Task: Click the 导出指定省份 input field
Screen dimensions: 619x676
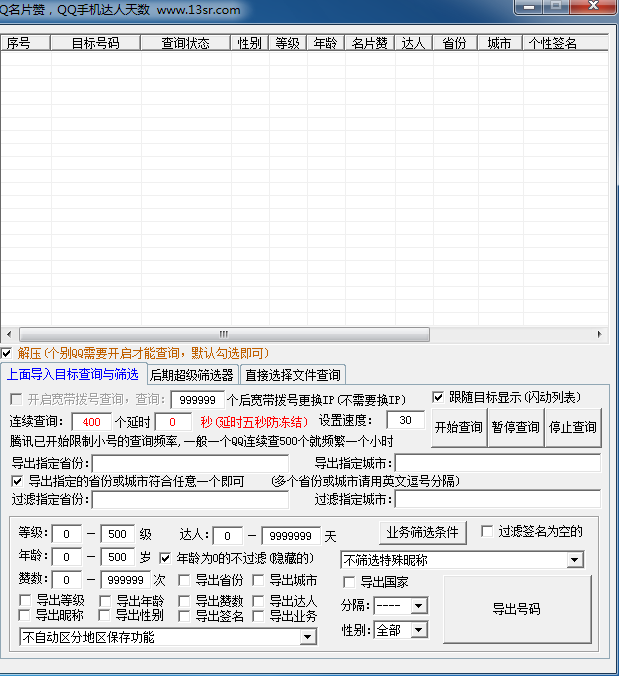Action: (x=190, y=463)
